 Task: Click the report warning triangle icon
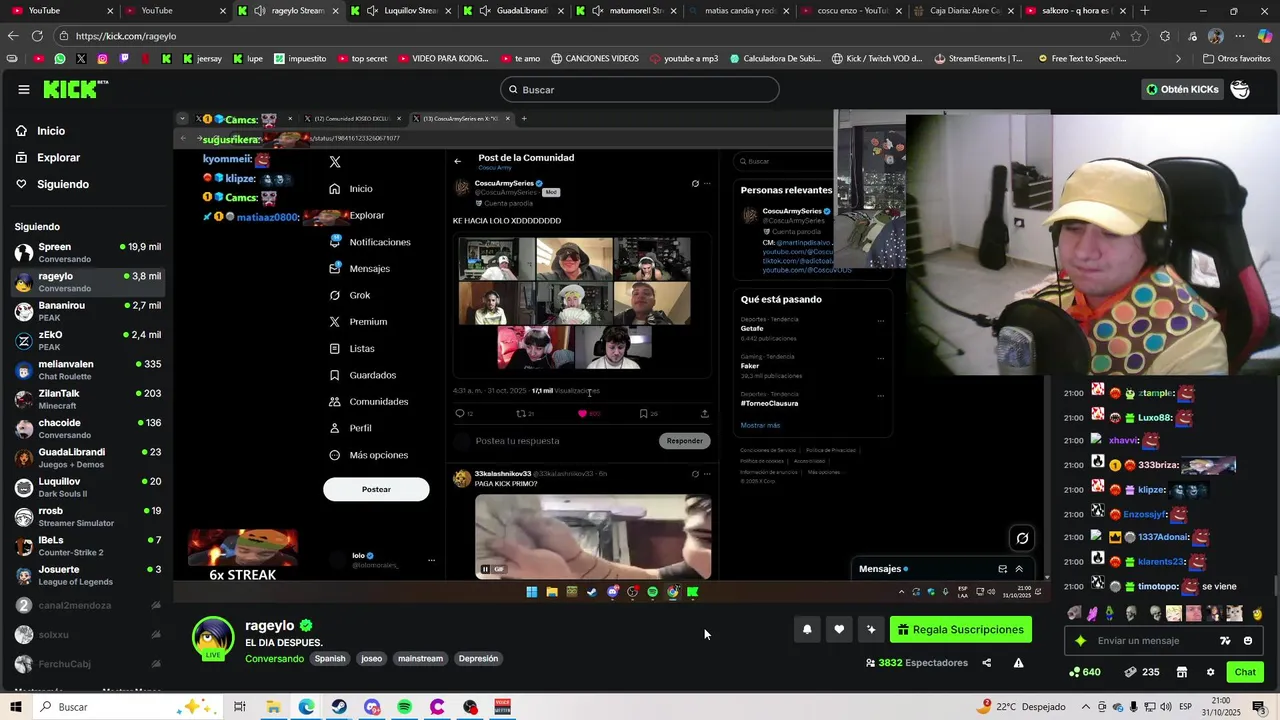coord(1018,663)
